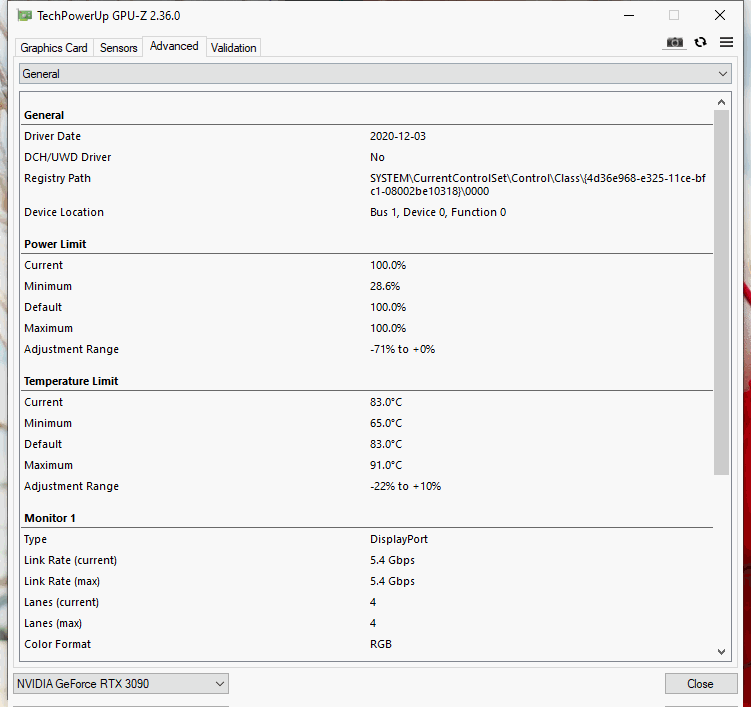Image resolution: width=751 pixels, height=707 pixels.
Task: Open the NVIDIA GeForce RTX 3090 dropdown
Action: pyautogui.click(x=121, y=684)
